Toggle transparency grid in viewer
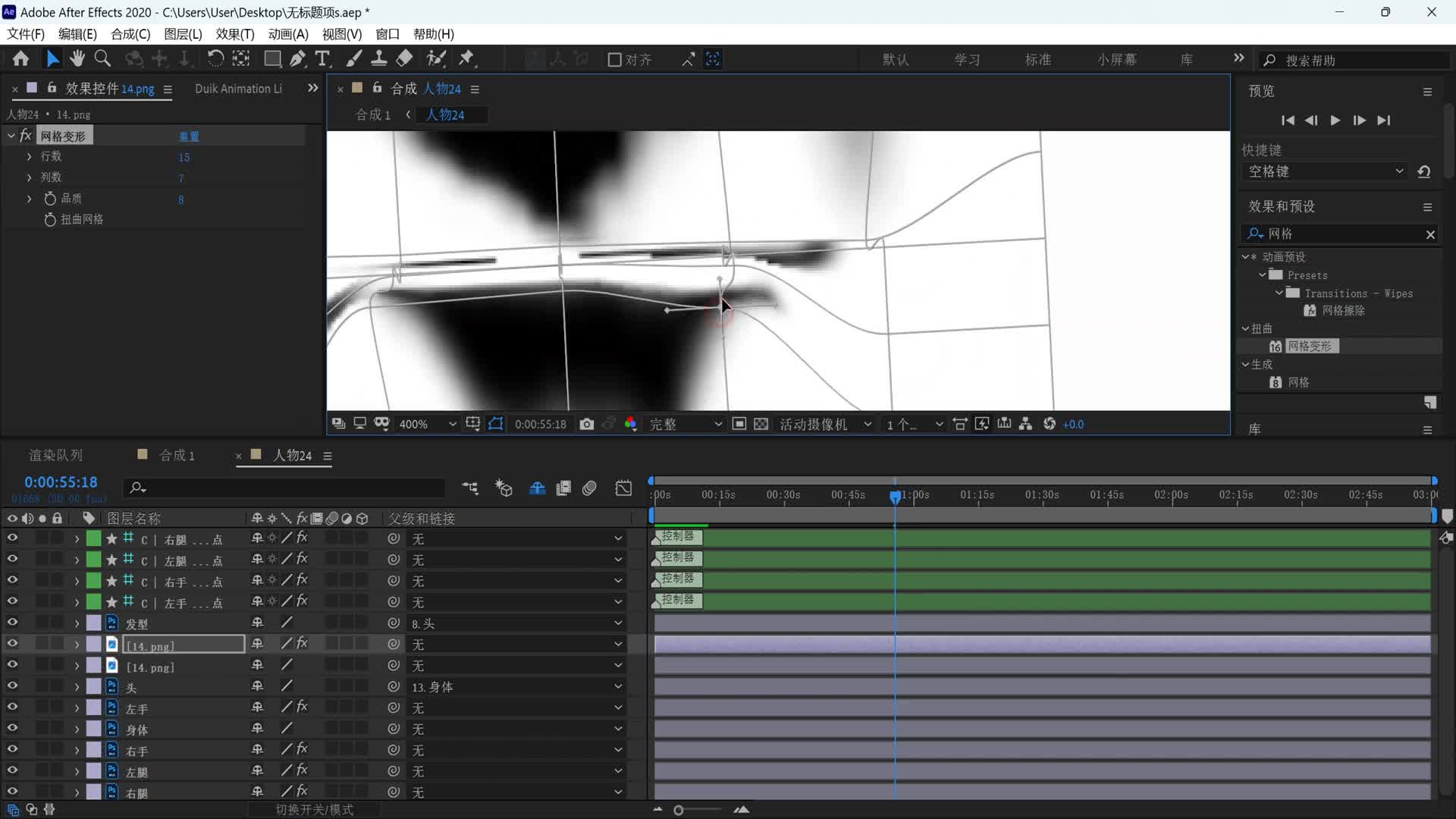The width and height of the screenshot is (1456, 819). tap(761, 424)
